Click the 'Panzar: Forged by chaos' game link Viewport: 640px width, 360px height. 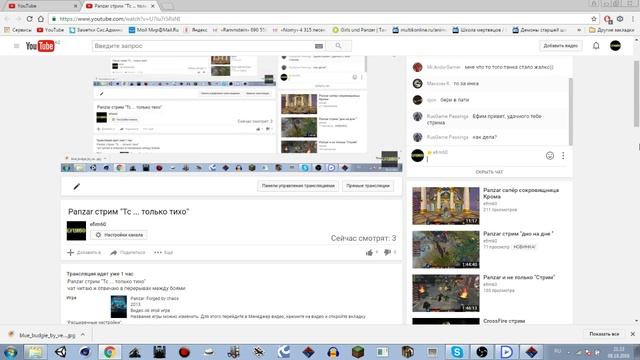[x=155, y=298]
